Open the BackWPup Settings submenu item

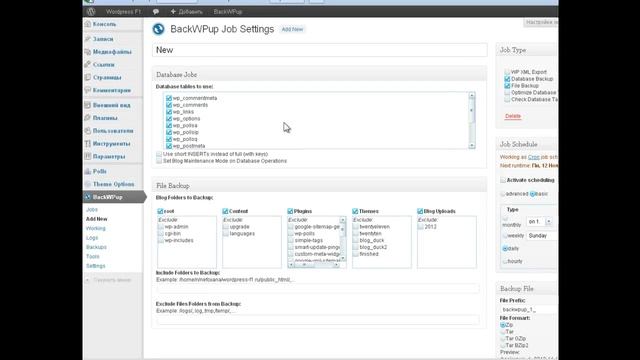coord(96,266)
